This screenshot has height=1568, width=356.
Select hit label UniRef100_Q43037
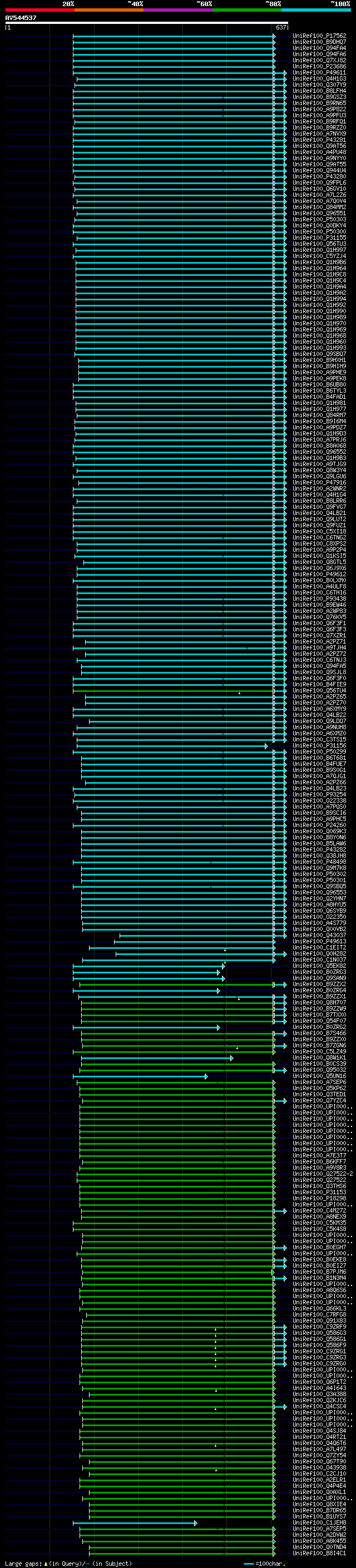[x=319, y=935]
